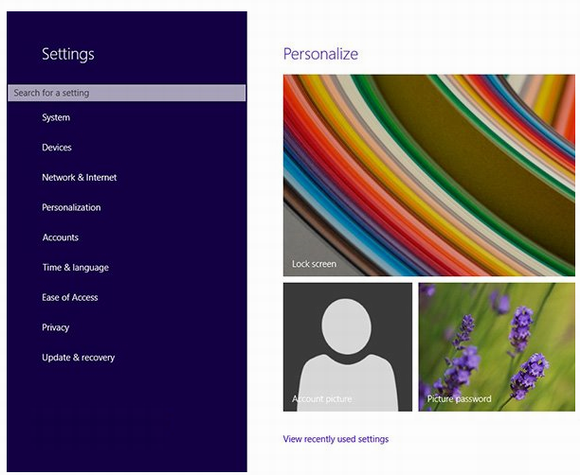Select Network & Internet in sidebar
The height and width of the screenshot is (475, 580).
79,178
